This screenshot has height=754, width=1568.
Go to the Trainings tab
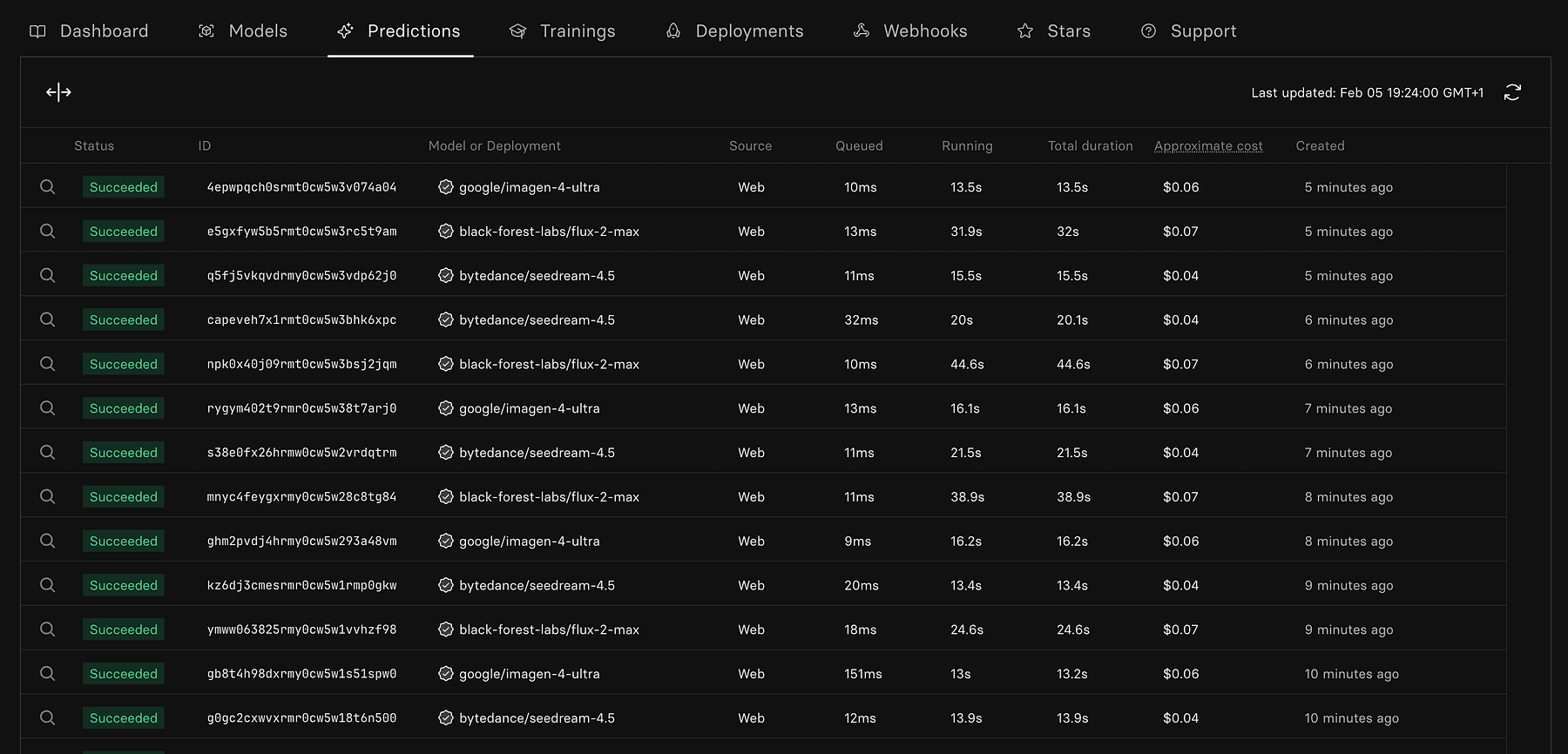[x=563, y=31]
